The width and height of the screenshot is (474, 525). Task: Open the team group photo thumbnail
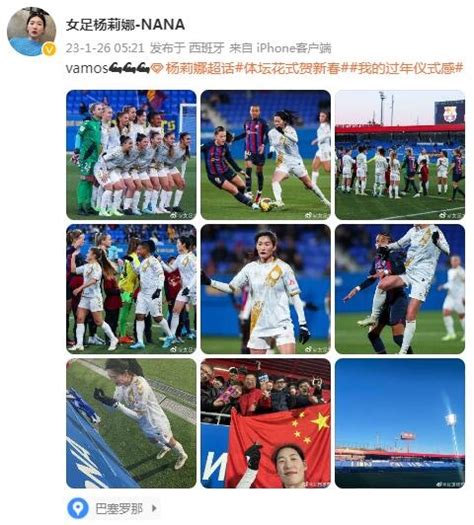click(131, 155)
